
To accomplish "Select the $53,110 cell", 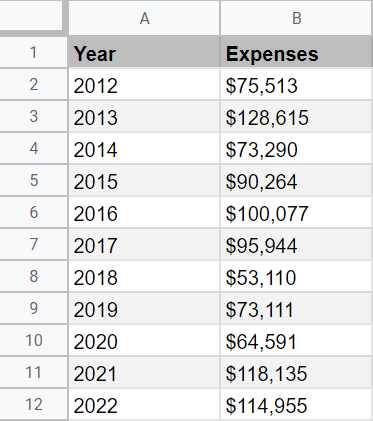I will tap(296, 276).
